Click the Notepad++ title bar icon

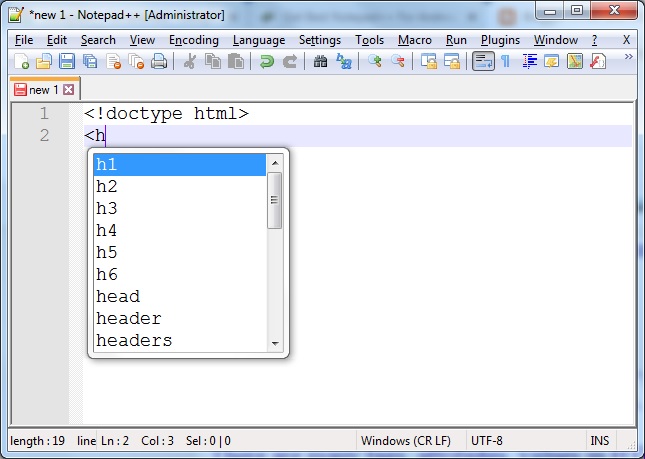pos(16,14)
